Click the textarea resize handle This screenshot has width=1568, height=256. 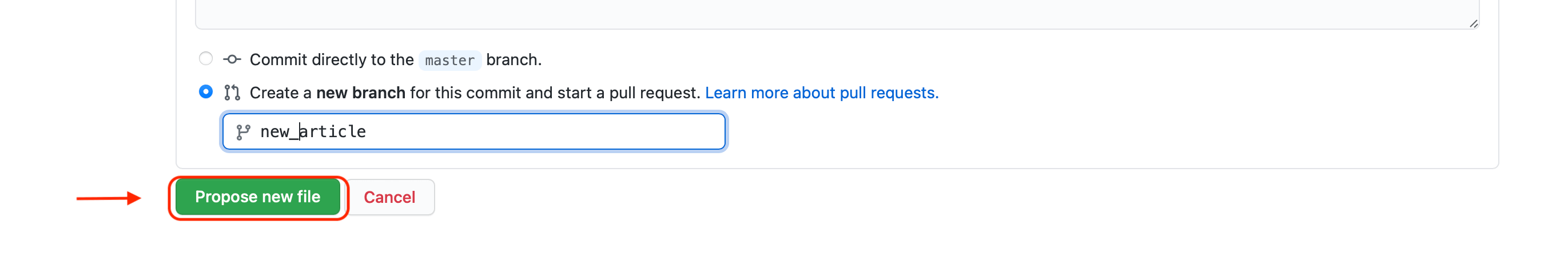tap(1473, 24)
